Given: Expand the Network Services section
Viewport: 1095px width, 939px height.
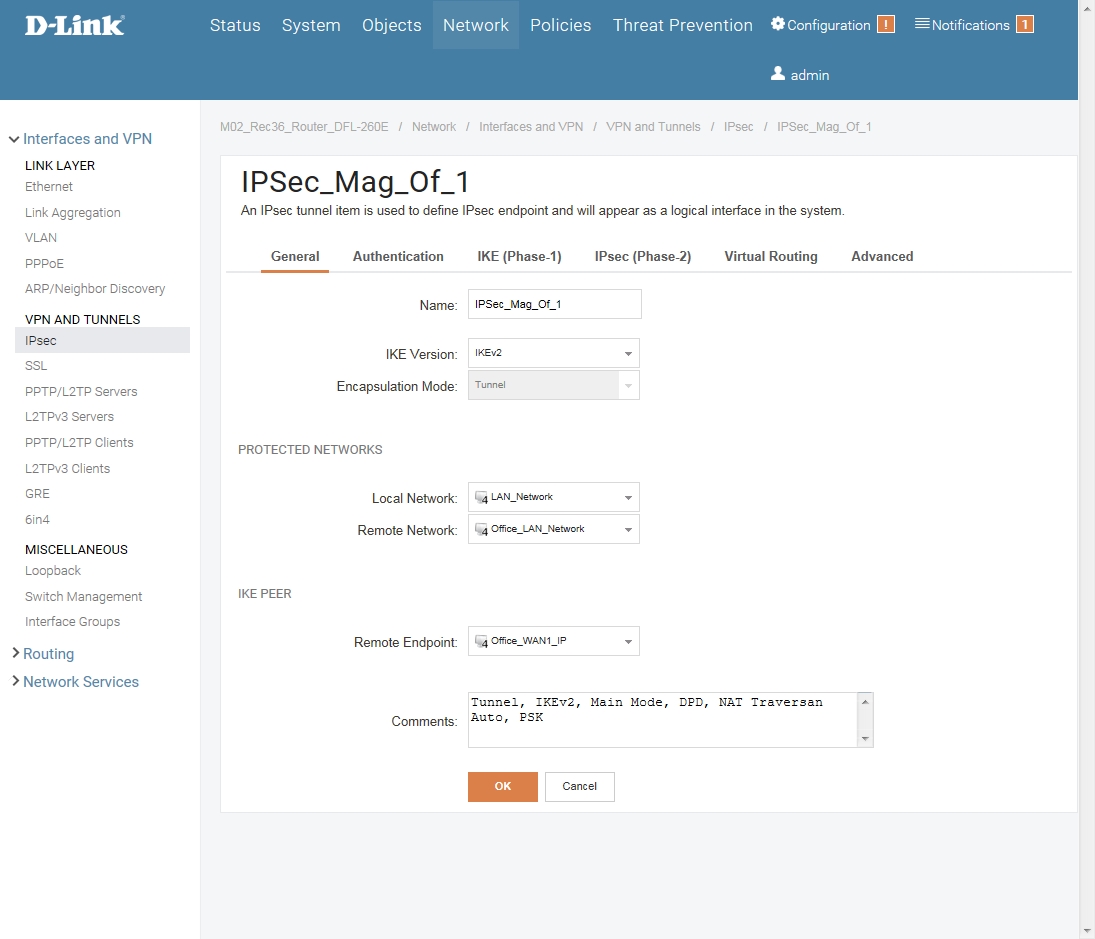Looking at the screenshot, I should (15, 681).
